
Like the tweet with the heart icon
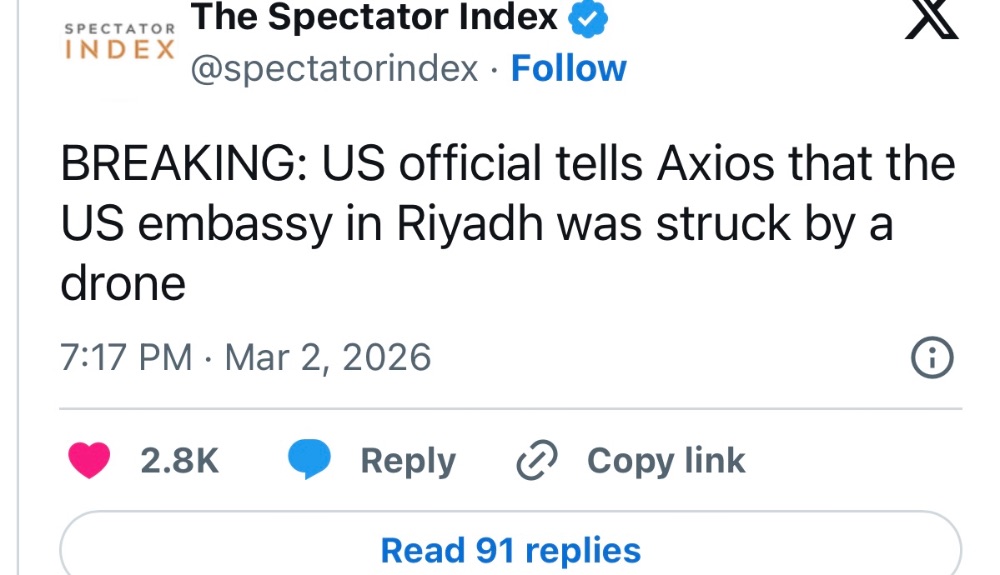[x=88, y=461]
